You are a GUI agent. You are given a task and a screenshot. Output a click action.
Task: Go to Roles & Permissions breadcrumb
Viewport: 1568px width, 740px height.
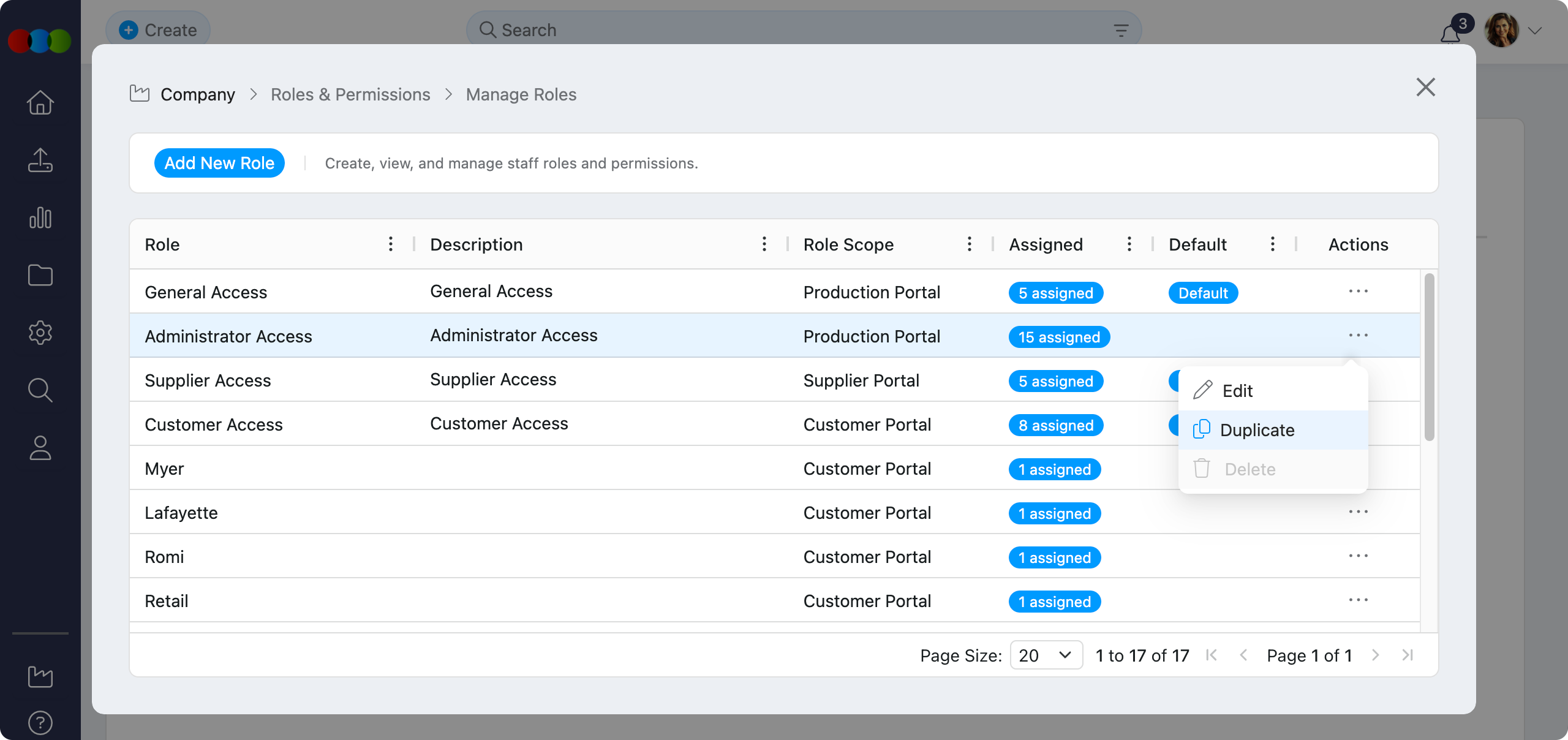pos(350,94)
